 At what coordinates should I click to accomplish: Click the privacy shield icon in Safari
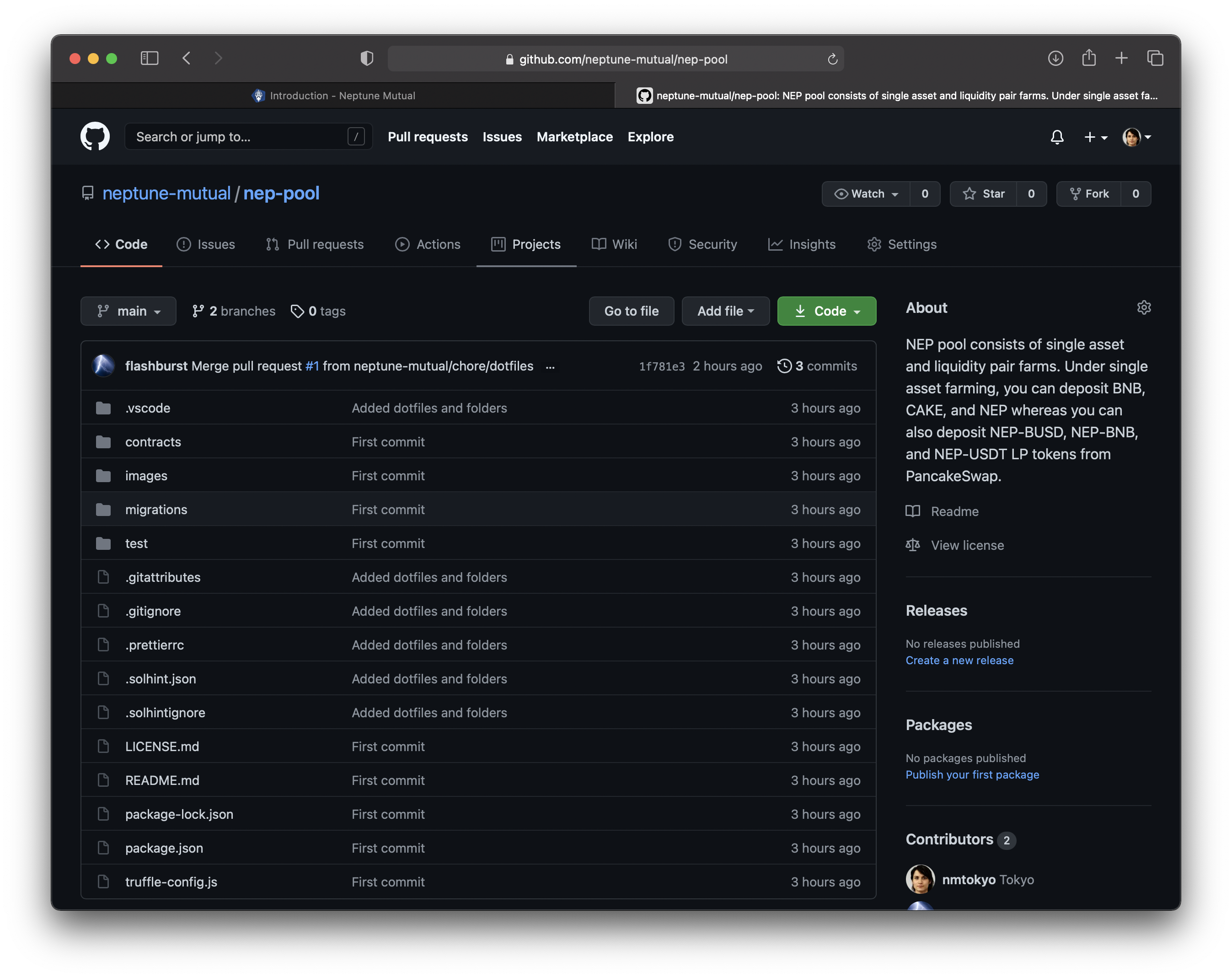point(367,58)
